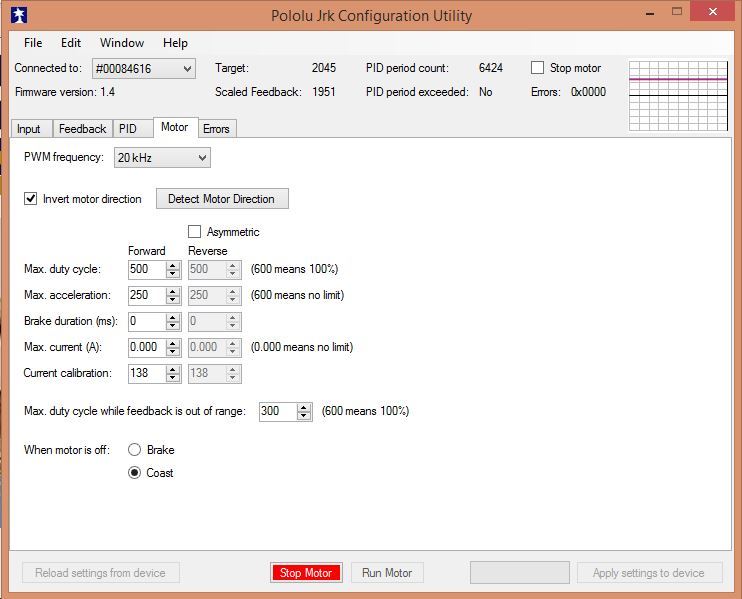Click Detect Motor Direction button
The image size is (742, 599).
(x=221, y=199)
